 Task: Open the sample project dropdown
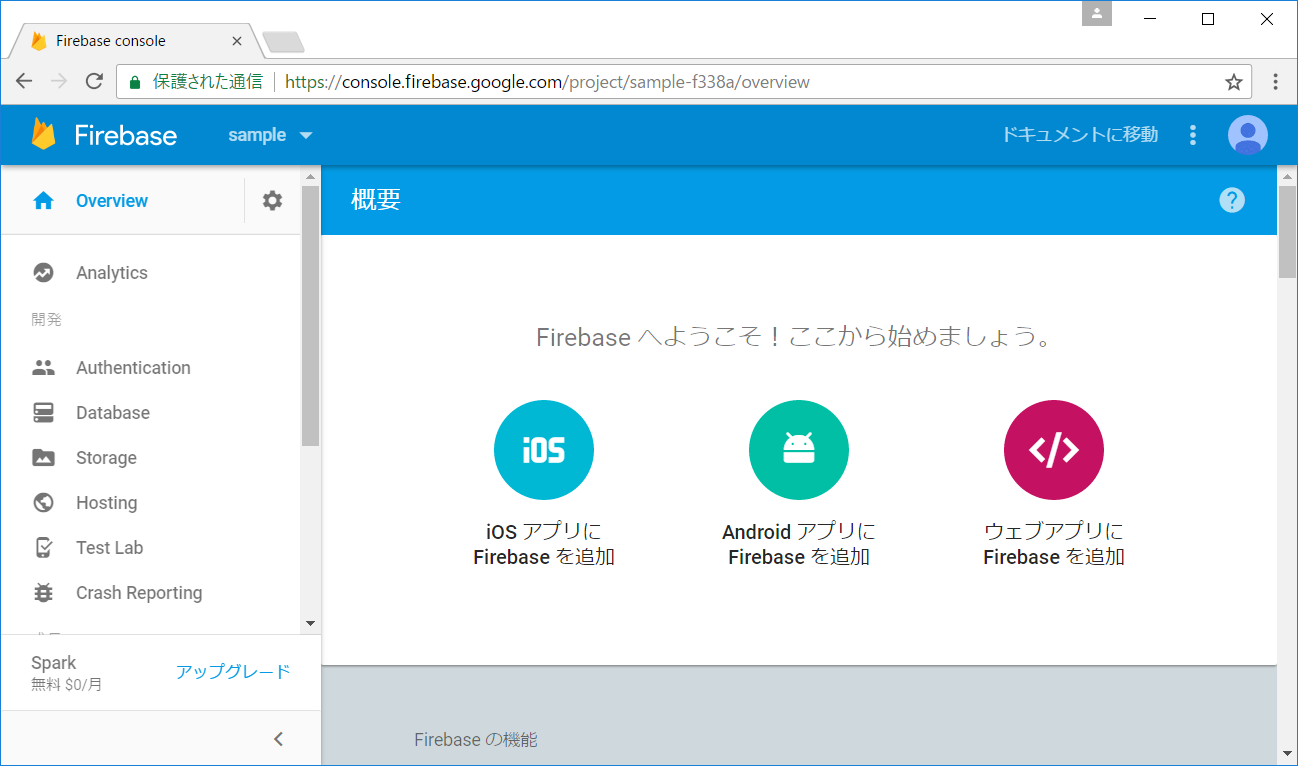click(270, 135)
